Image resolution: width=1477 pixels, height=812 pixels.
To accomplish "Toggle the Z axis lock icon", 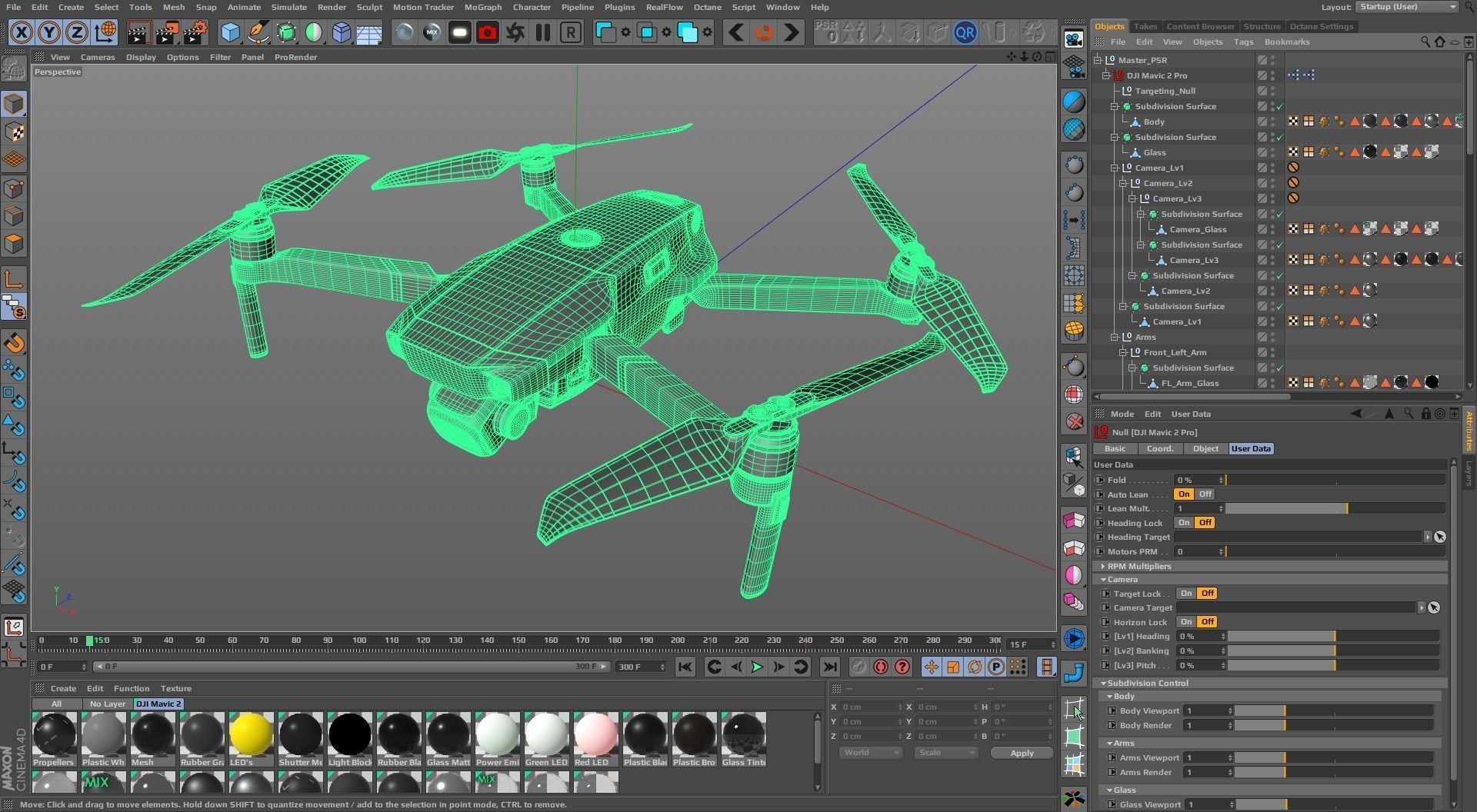I will [77, 32].
